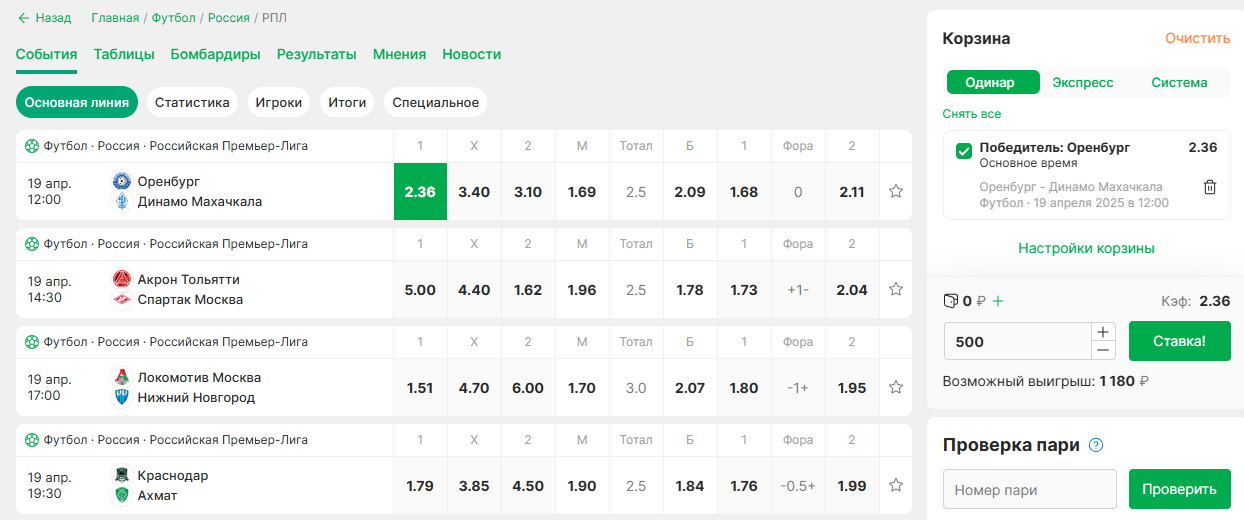Mark Lokomotiv Moscow match as favorite
This screenshot has width=1244, height=520.
896,387
